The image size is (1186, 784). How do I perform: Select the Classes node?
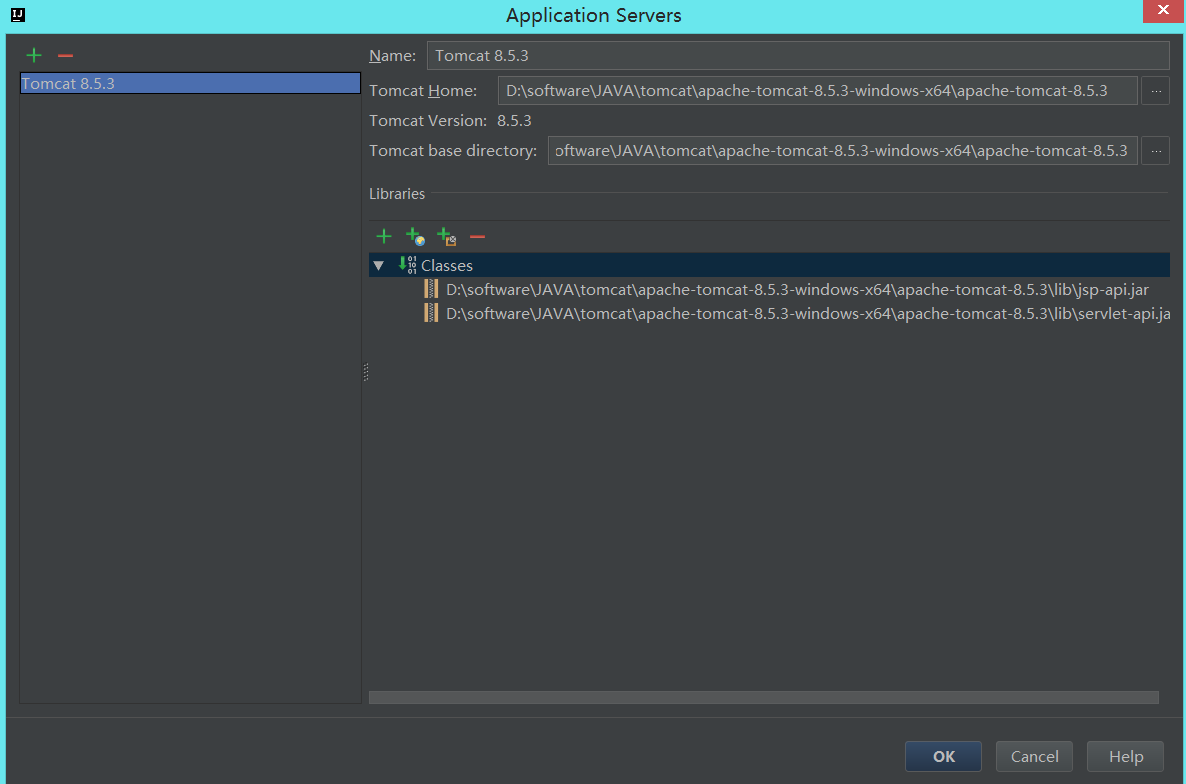point(769,265)
